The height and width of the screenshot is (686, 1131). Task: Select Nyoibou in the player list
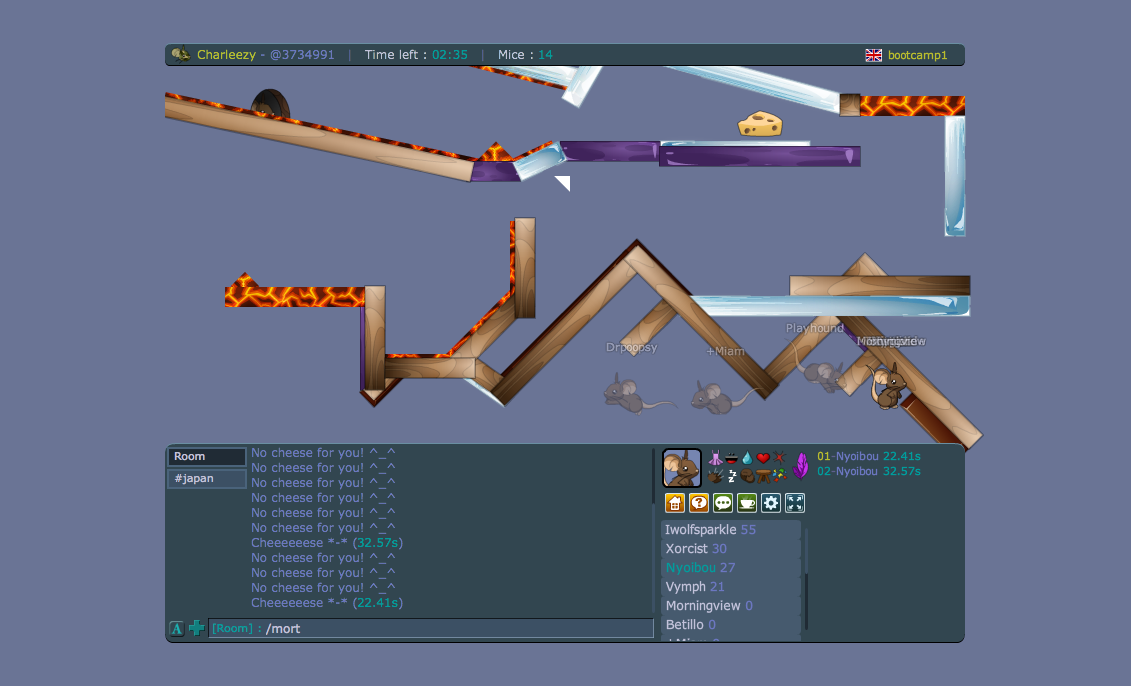click(x=731, y=568)
